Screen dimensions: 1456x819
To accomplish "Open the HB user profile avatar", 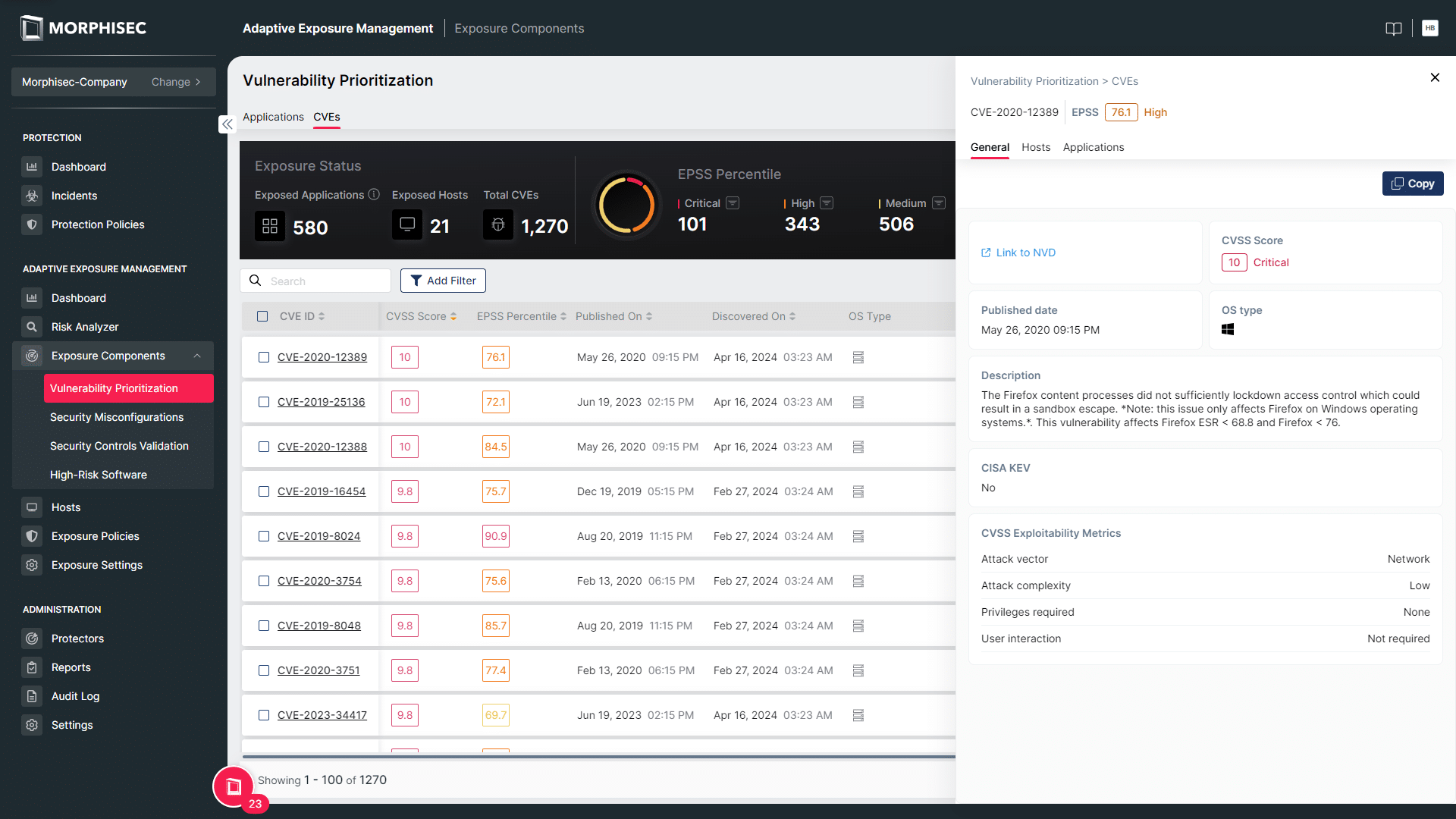I will coord(1430,28).
